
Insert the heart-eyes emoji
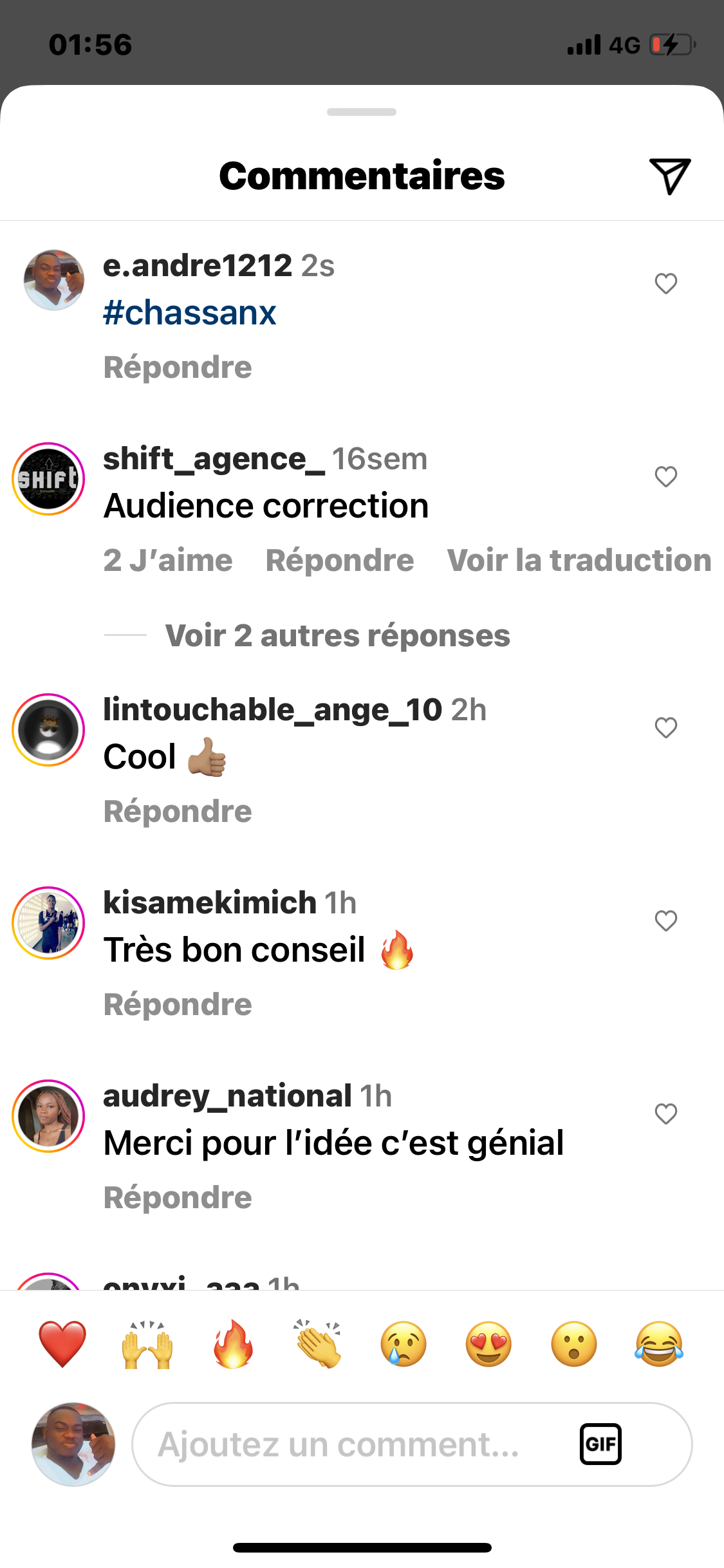click(488, 1344)
